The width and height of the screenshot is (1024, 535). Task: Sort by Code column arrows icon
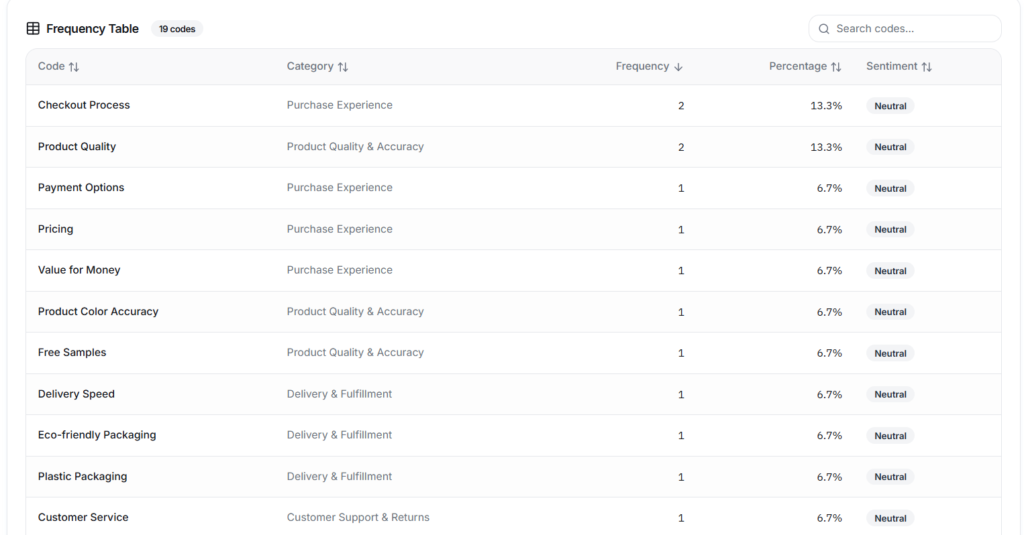click(74, 67)
